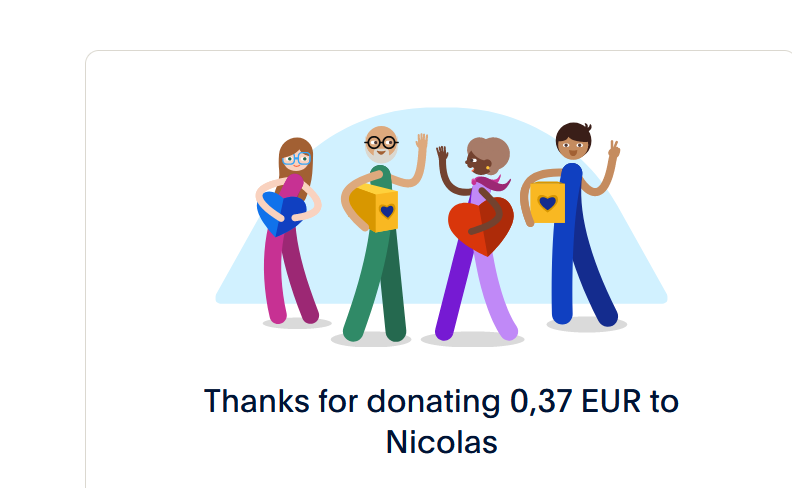Click the recipient name "Nicolas"
The width and height of the screenshot is (792, 488).
441,442
